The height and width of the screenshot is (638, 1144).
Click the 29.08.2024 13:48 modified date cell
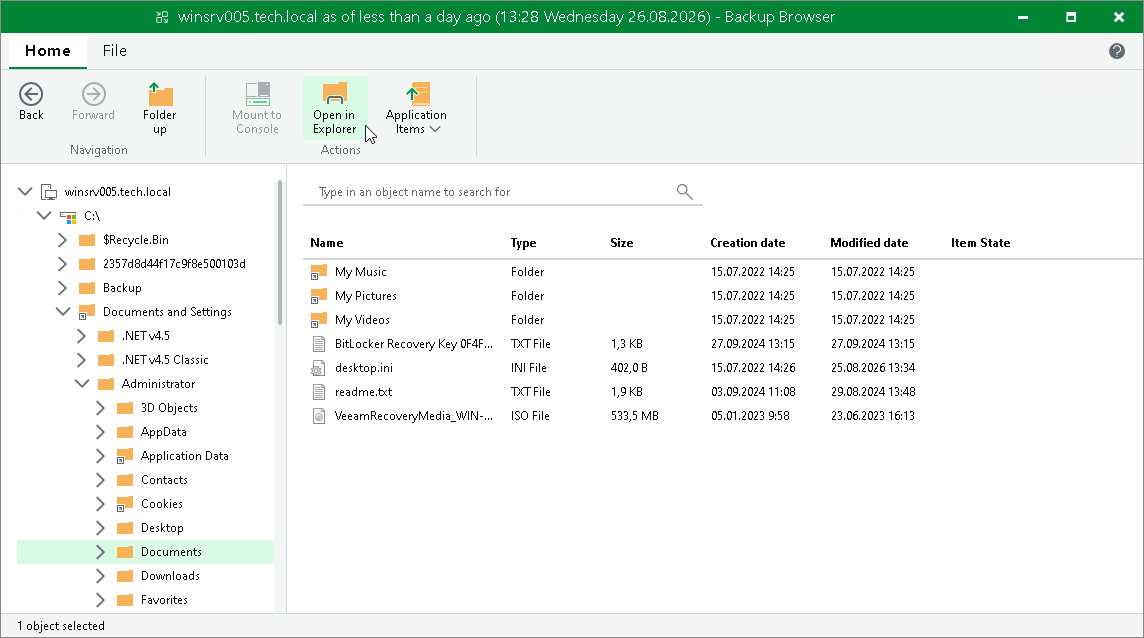pos(873,392)
